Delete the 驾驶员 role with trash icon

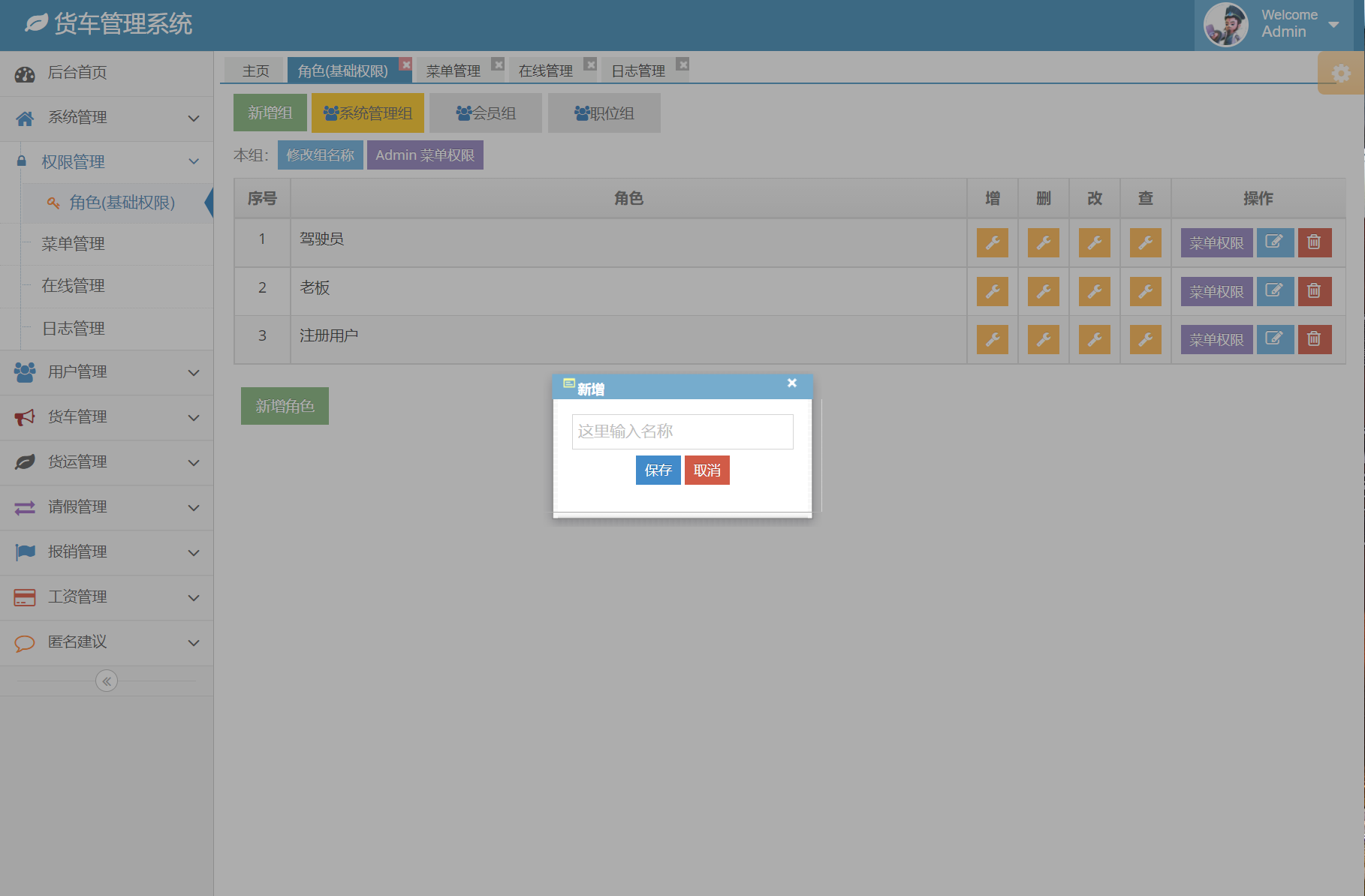(1314, 242)
